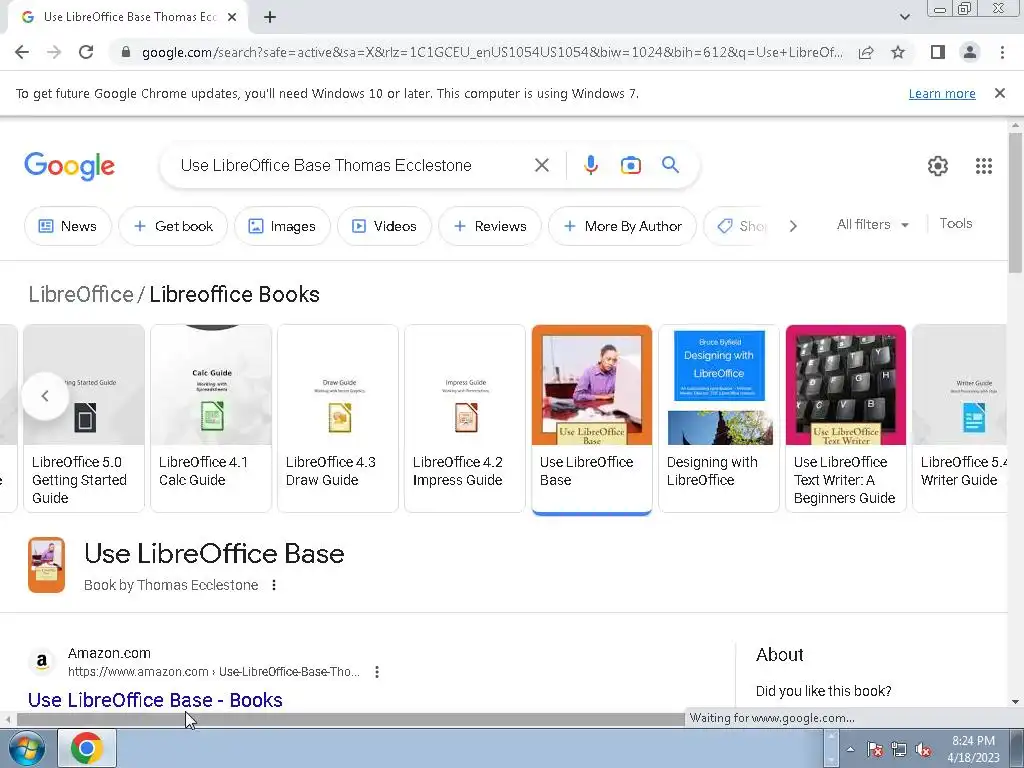
Task: Start voice search with microphone
Action: click(x=590, y=165)
